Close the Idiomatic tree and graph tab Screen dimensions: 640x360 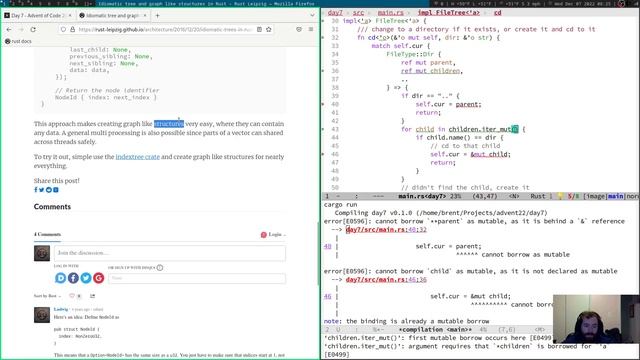(x=145, y=16)
